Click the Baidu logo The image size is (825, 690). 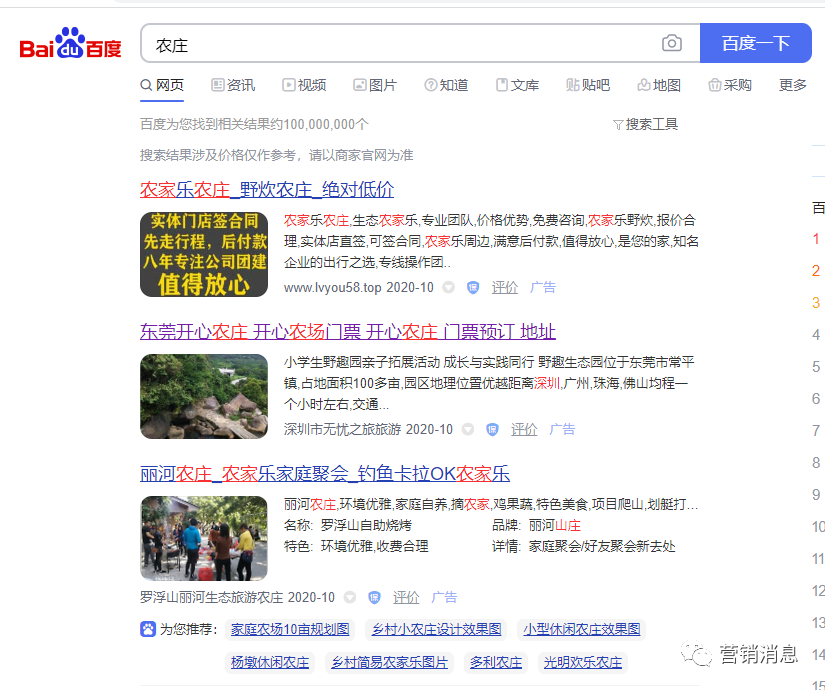tap(71, 43)
